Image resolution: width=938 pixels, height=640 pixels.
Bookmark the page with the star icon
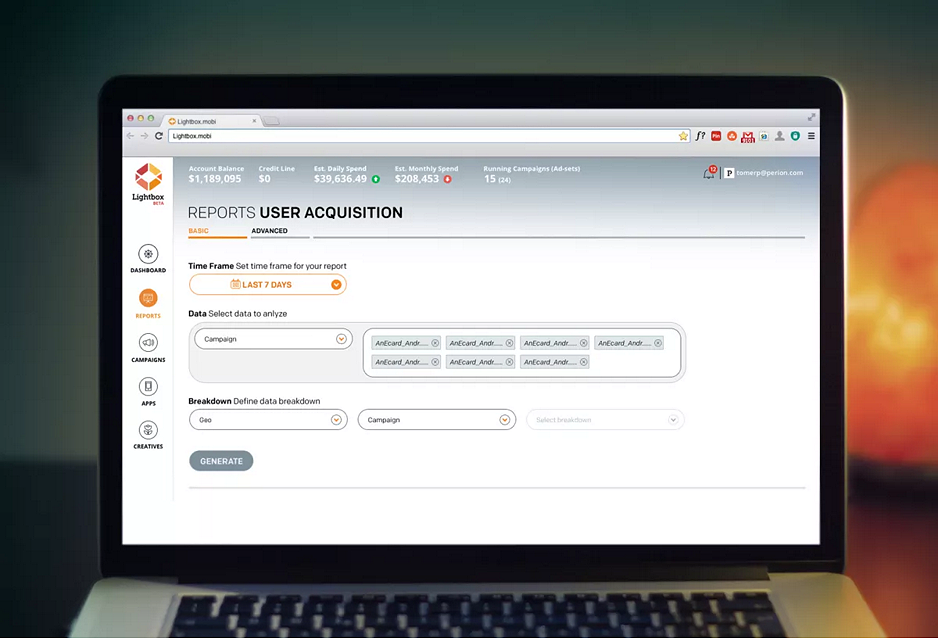[x=683, y=136]
